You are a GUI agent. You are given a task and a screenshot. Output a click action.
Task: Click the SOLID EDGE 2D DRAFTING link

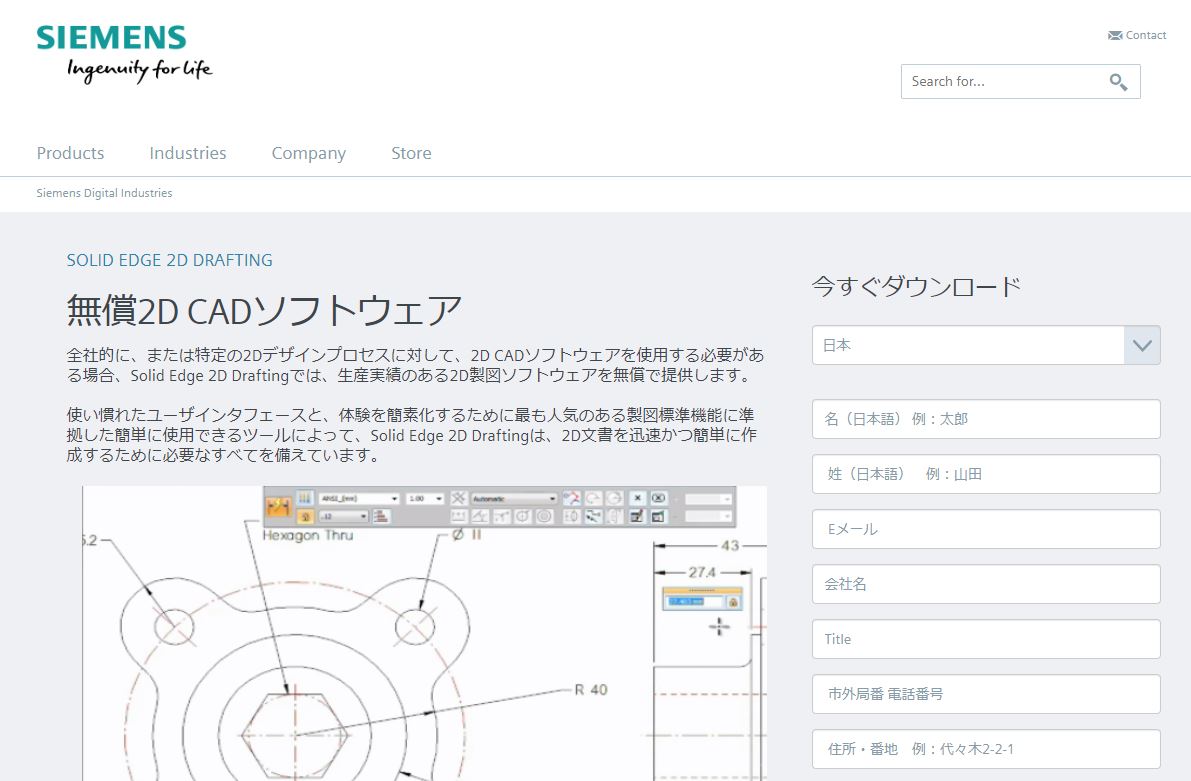169,260
